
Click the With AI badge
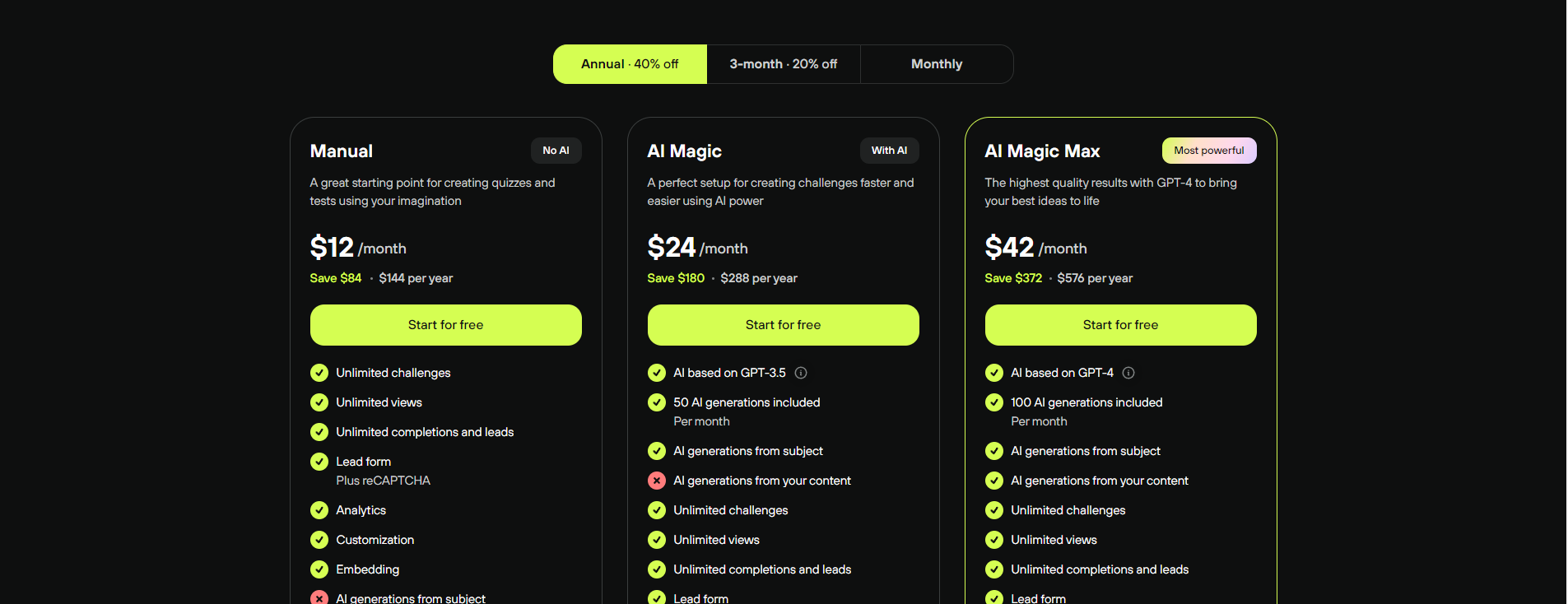(890, 151)
